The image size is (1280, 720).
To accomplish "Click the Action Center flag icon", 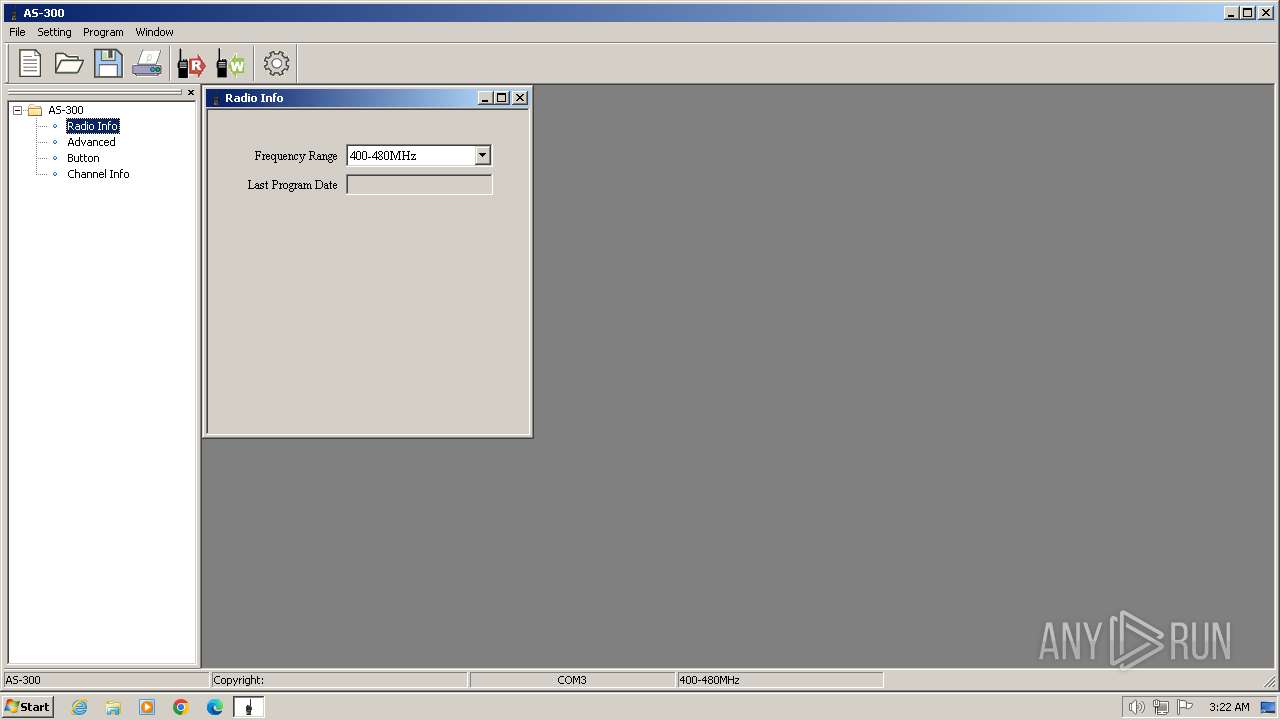I will (1185, 707).
